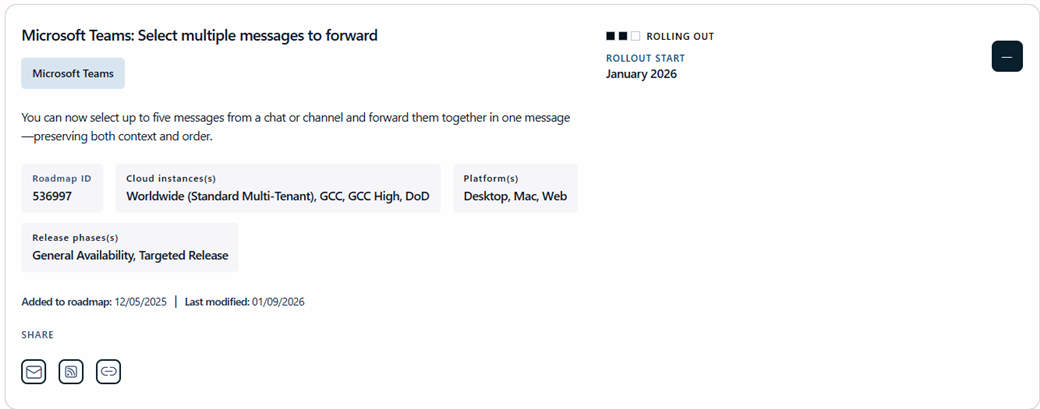Click the roadmap item title heading
Image resolution: width=1040 pixels, height=409 pixels.
[200, 36]
